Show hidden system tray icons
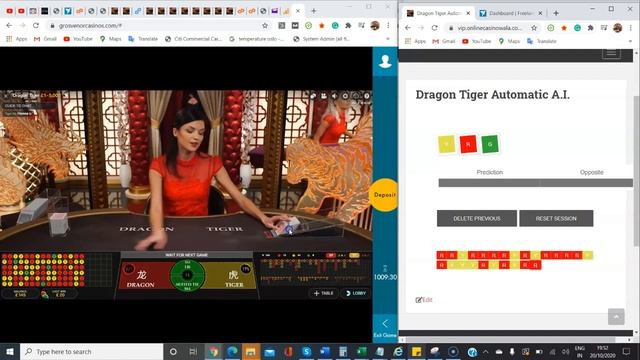 486,351
